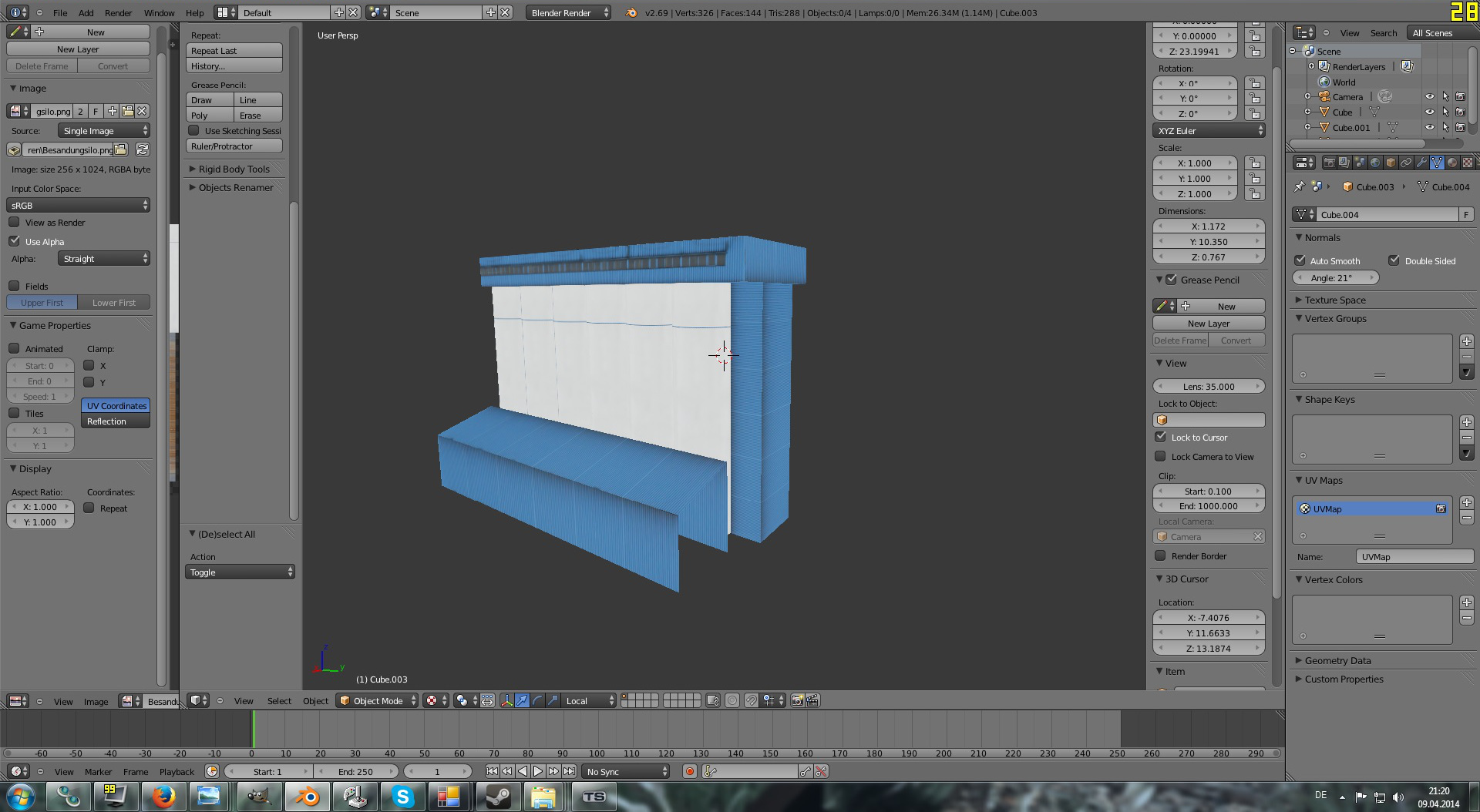
Task: Hide Cube.001 with its eye icon
Action: pyautogui.click(x=1429, y=127)
